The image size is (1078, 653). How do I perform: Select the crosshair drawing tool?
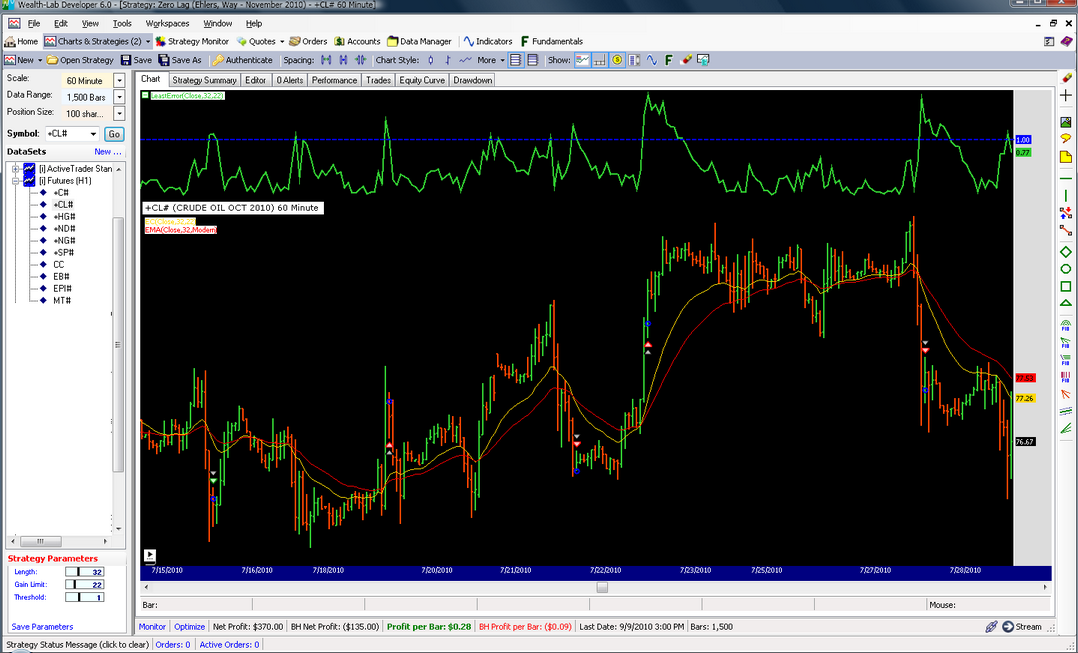click(x=1066, y=95)
